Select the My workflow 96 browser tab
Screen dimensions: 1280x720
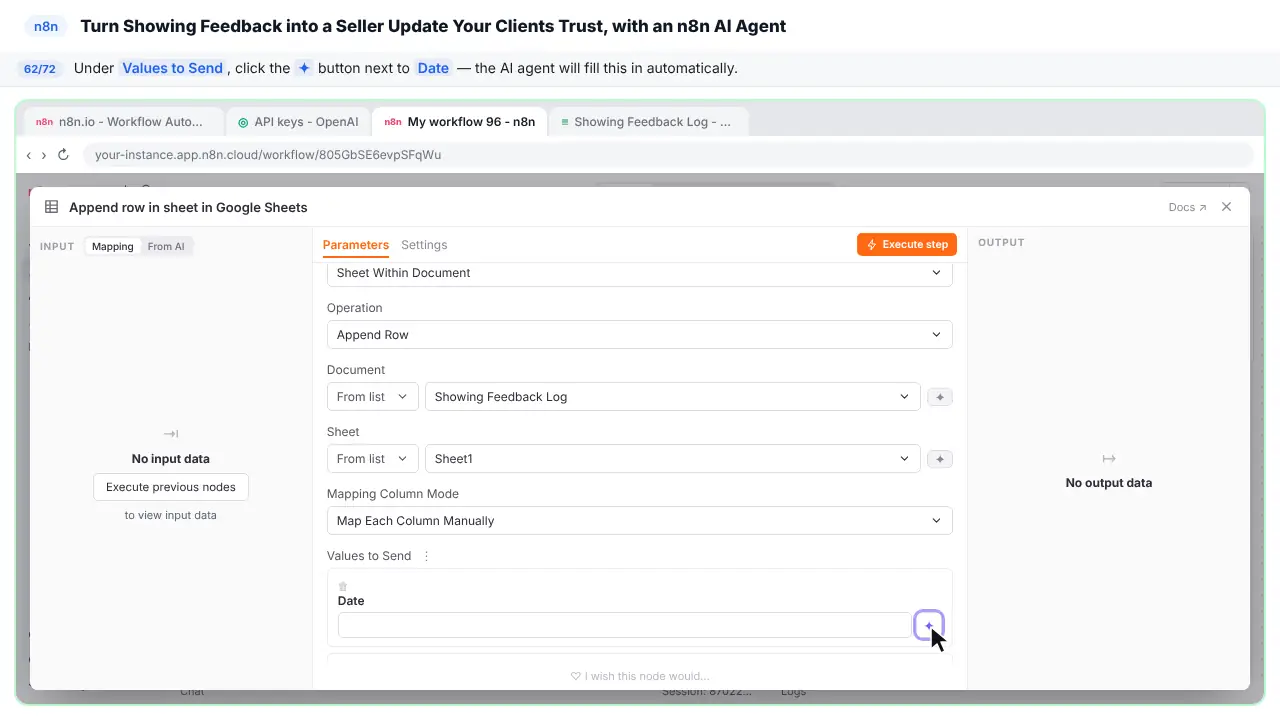pos(459,122)
